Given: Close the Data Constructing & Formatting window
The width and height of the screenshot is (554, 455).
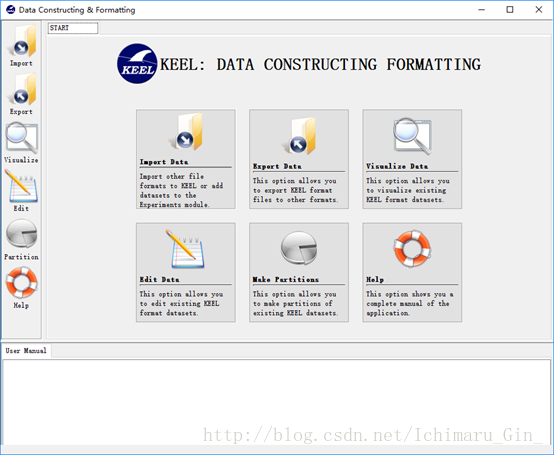Looking at the screenshot, I should pos(539,10).
